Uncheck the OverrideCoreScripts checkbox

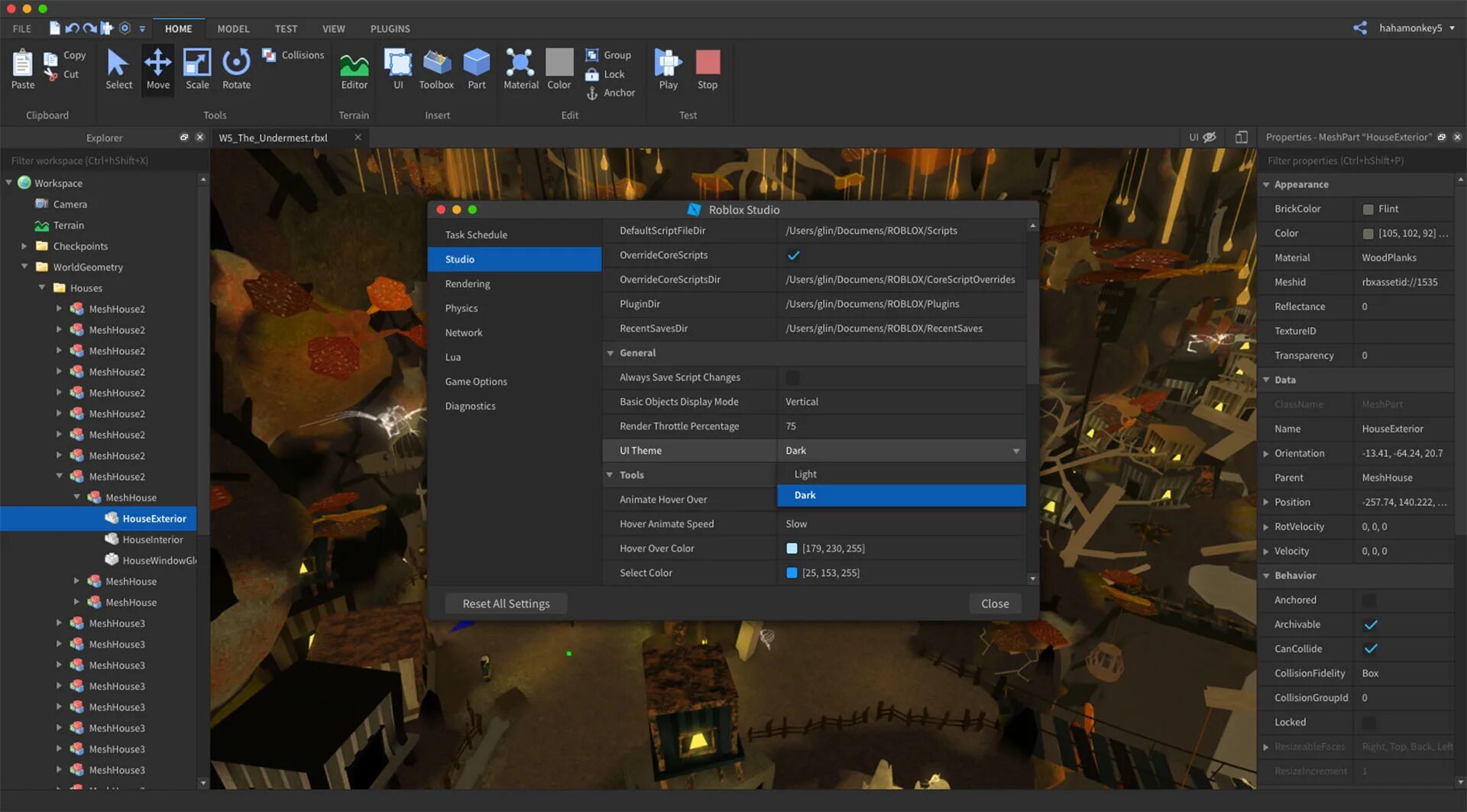click(794, 255)
